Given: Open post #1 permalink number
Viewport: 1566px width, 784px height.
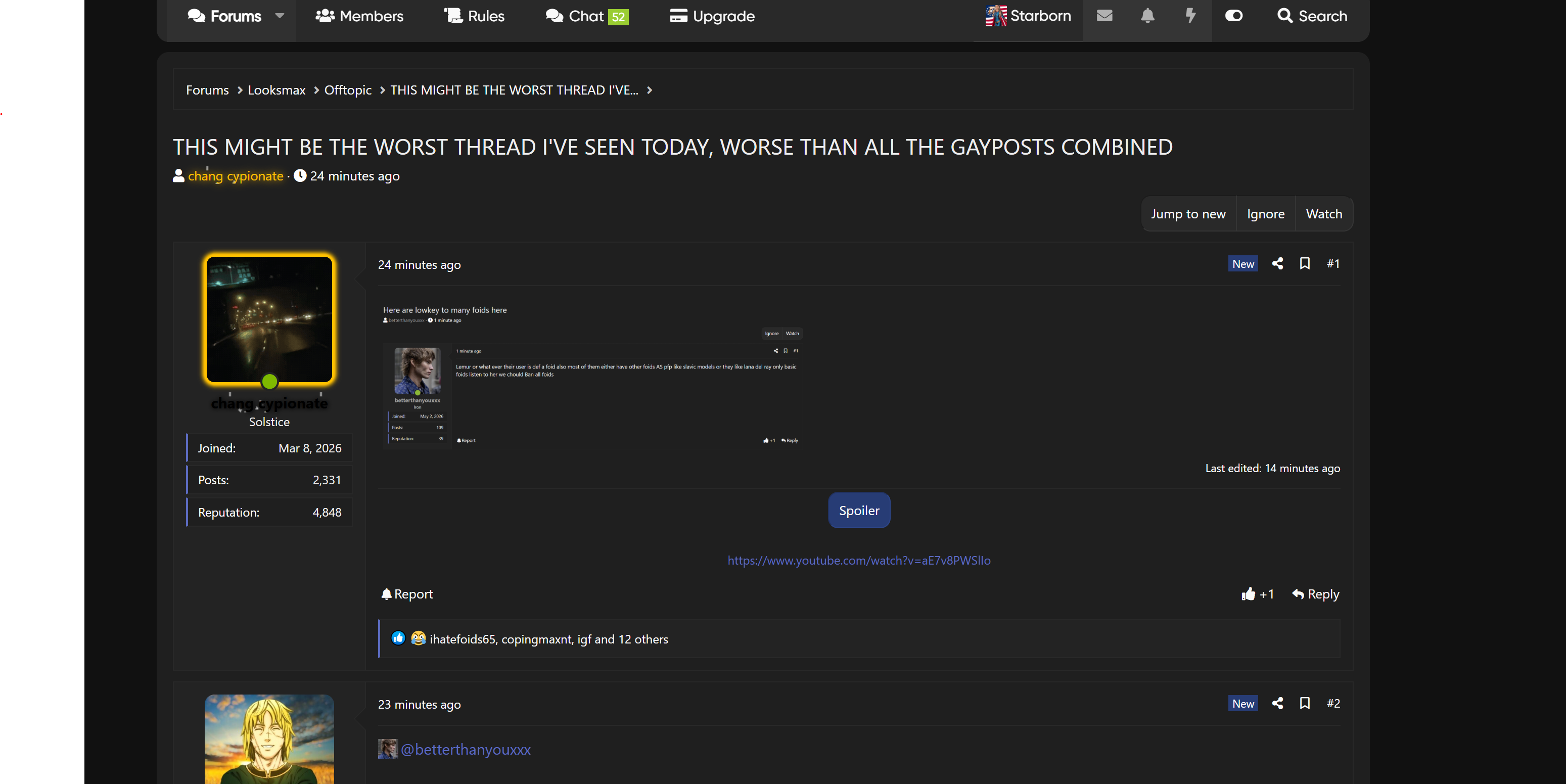Looking at the screenshot, I should [x=1333, y=263].
